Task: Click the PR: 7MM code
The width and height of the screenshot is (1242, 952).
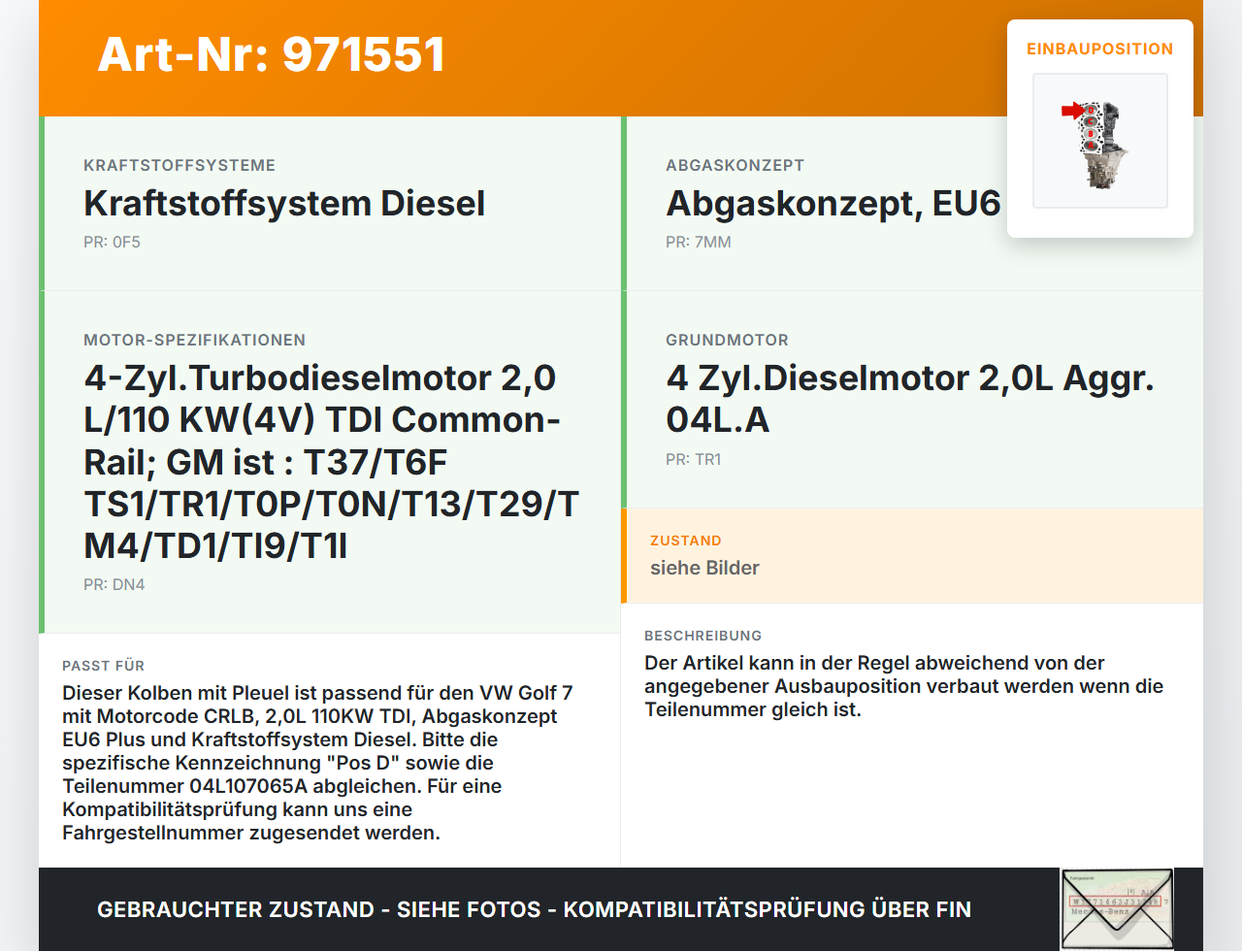Action: [x=699, y=242]
